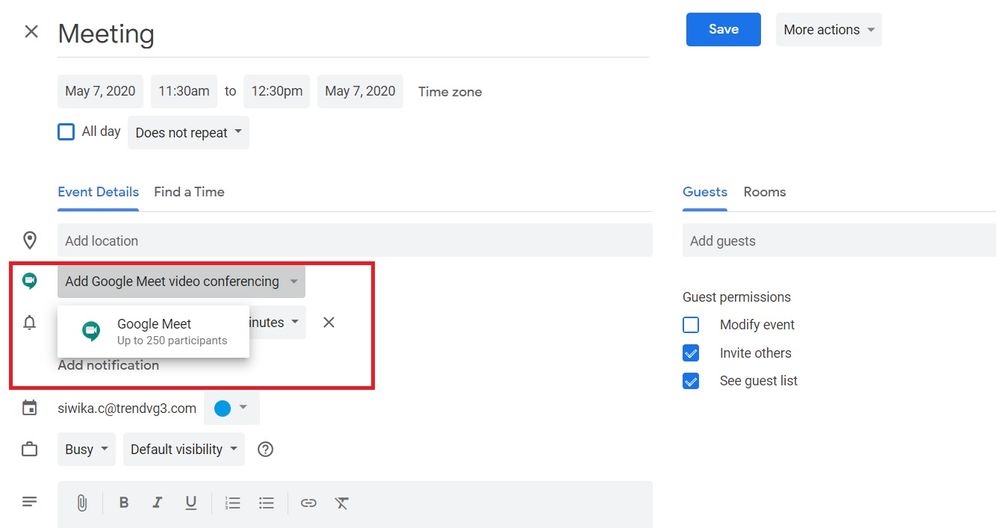Screen dimensions: 1000x528
Task: Apply bold formatting in description toolbar
Action: 124,503
